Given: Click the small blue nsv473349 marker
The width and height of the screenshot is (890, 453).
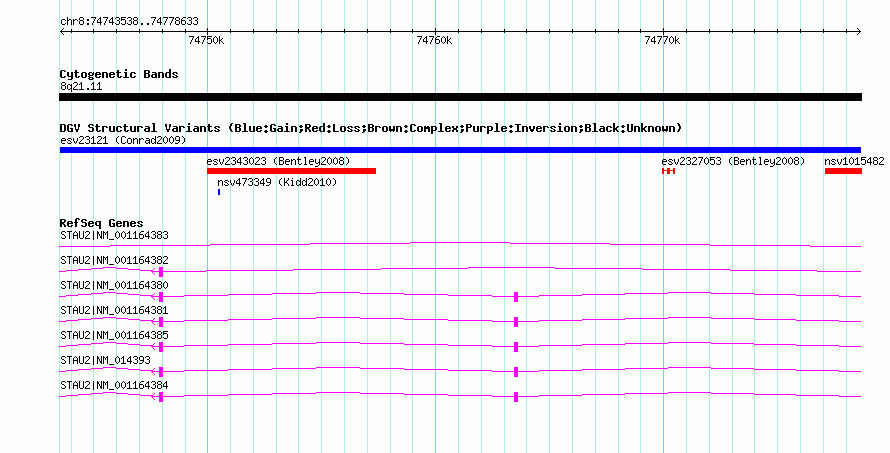Looking at the screenshot, I should [219, 192].
